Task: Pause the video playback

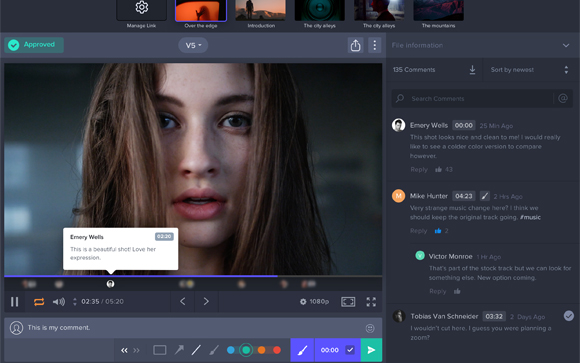Action: (14, 302)
